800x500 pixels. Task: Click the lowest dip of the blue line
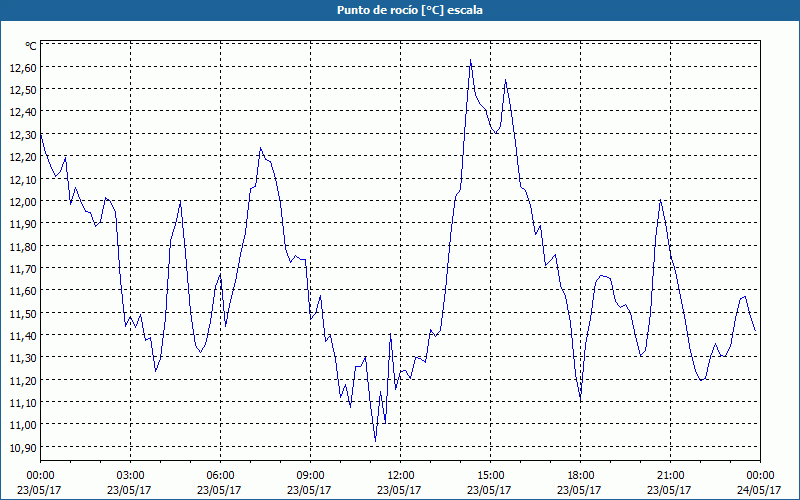[x=376, y=441]
